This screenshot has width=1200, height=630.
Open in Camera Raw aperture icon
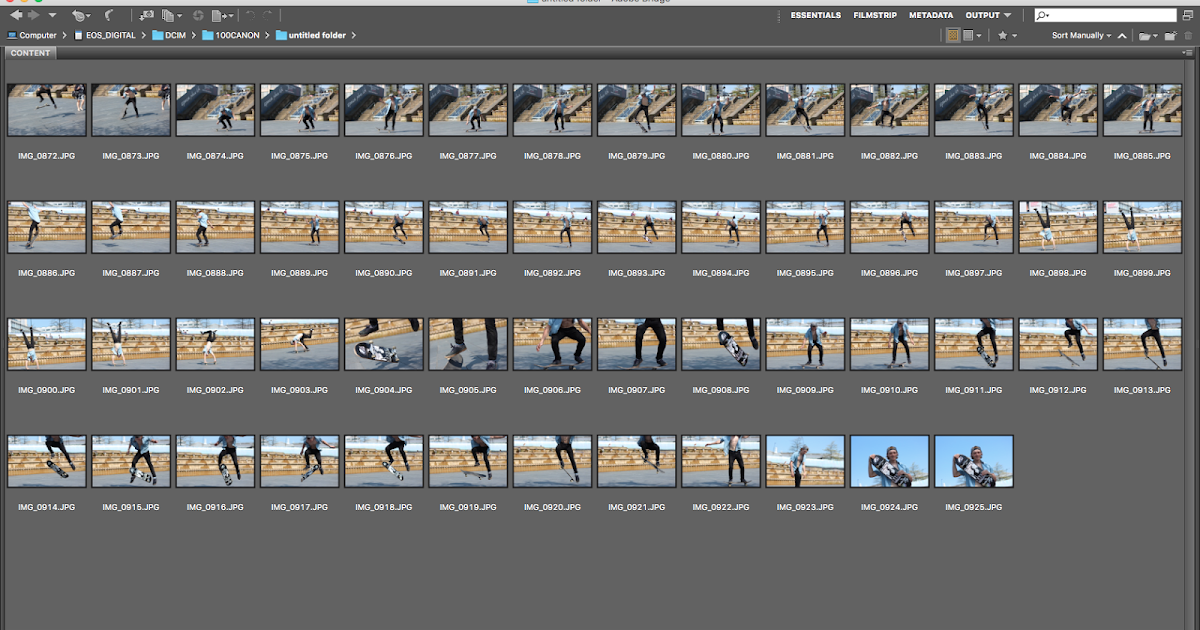(198, 16)
